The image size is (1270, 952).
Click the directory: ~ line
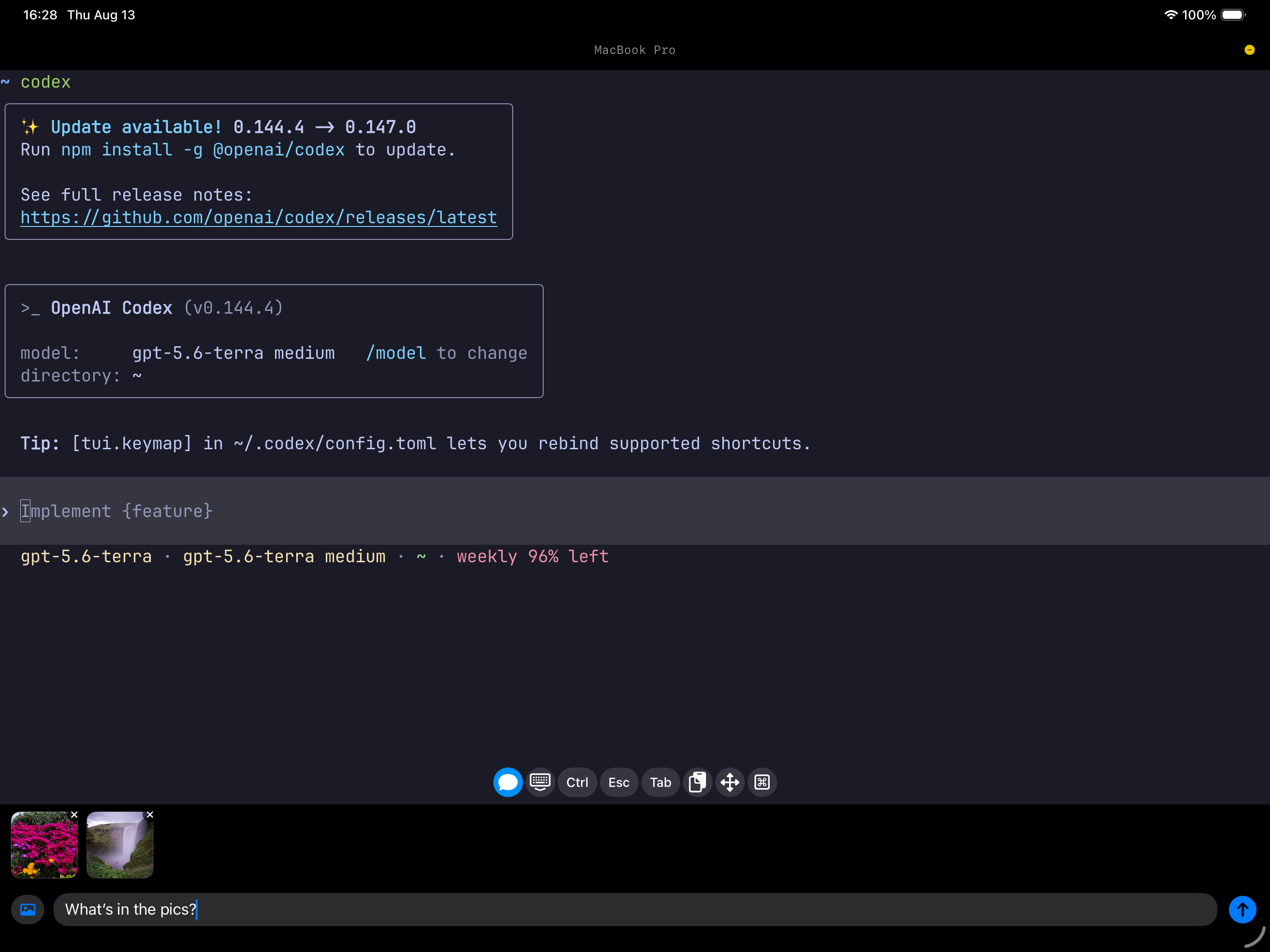(x=82, y=375)
